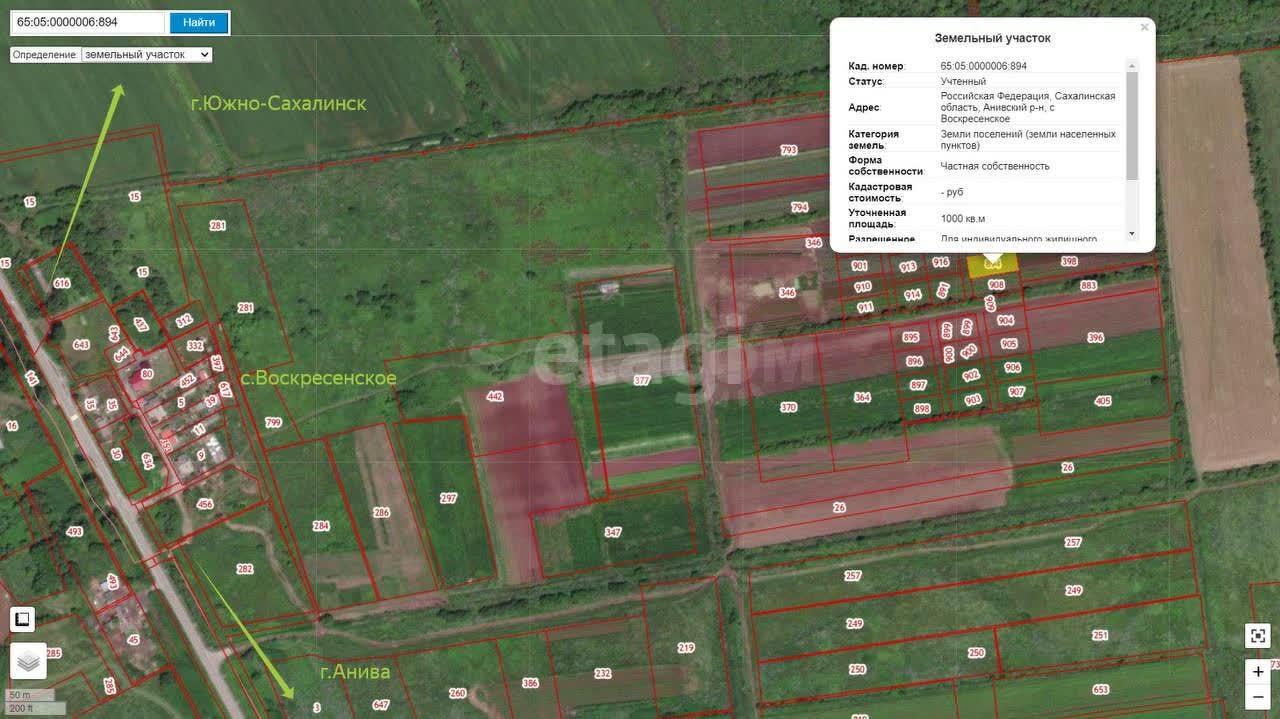Focus the cadastral number search field
Viewport: 1280px width, 719px height.
[88, 22]
